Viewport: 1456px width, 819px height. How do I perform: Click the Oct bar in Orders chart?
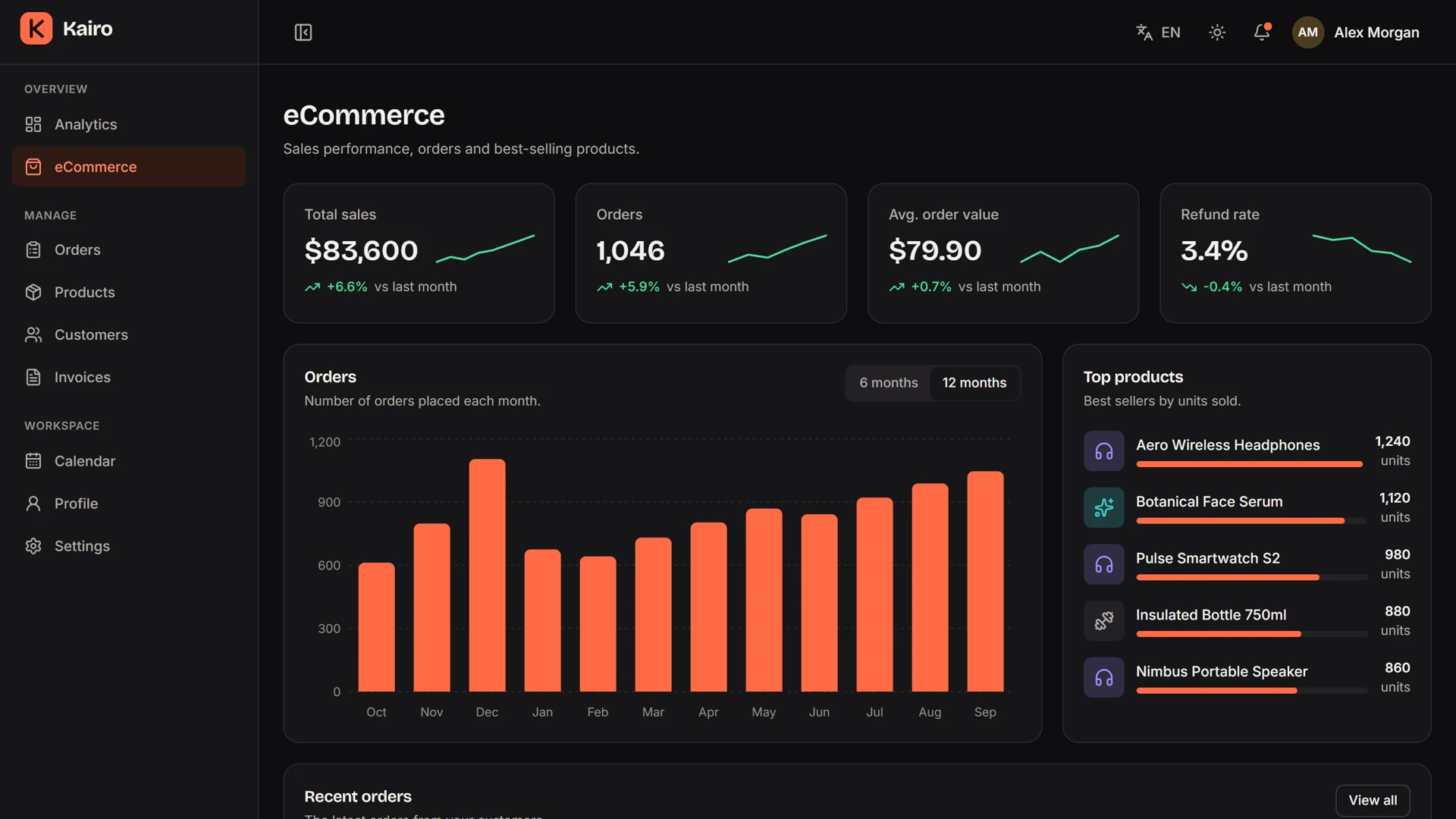[376, 627]
